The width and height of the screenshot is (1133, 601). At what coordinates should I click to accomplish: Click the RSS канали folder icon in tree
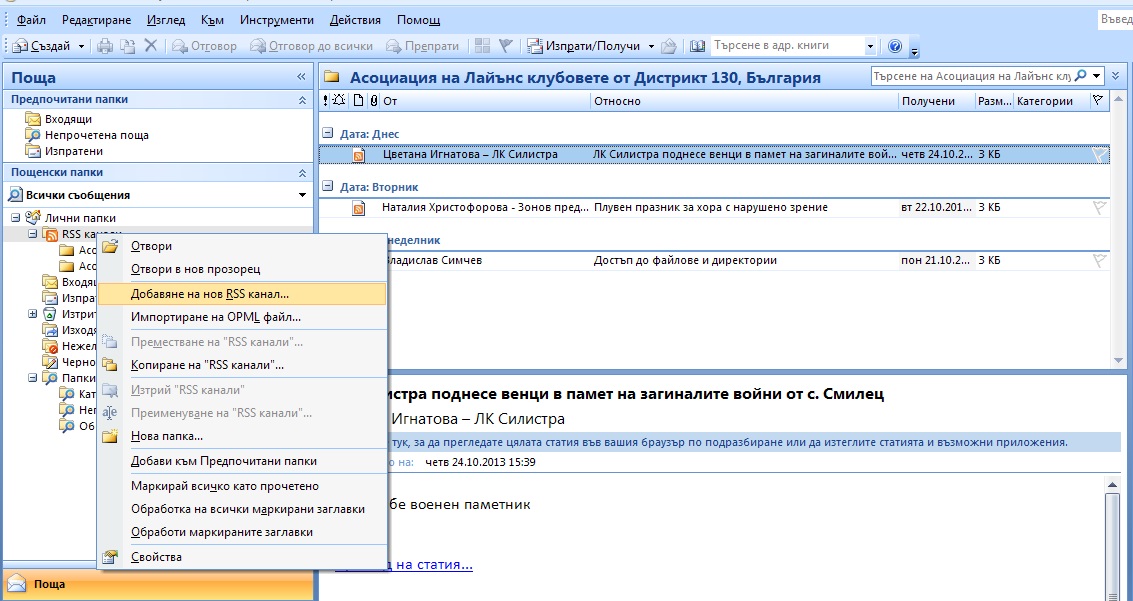(x=50, y=234)
